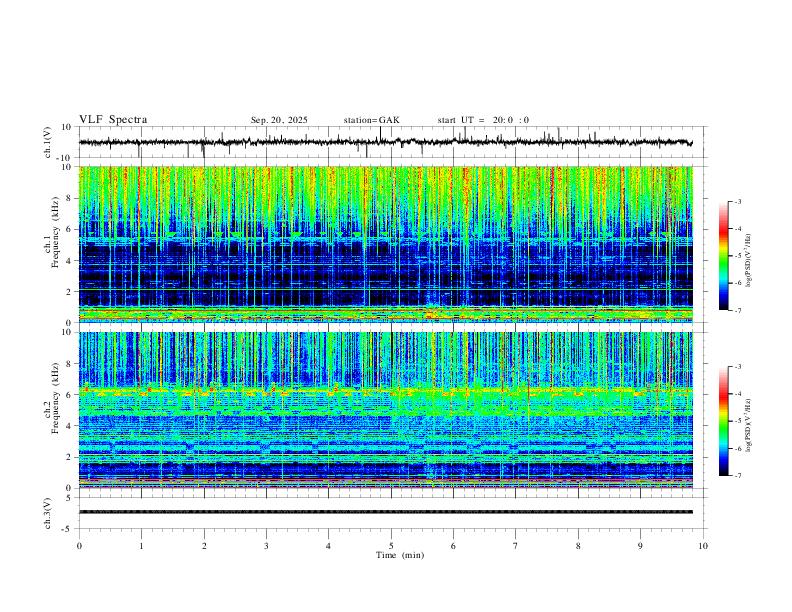Click the "-4" tick on the ch.2 colorbar

coord(737,394)
